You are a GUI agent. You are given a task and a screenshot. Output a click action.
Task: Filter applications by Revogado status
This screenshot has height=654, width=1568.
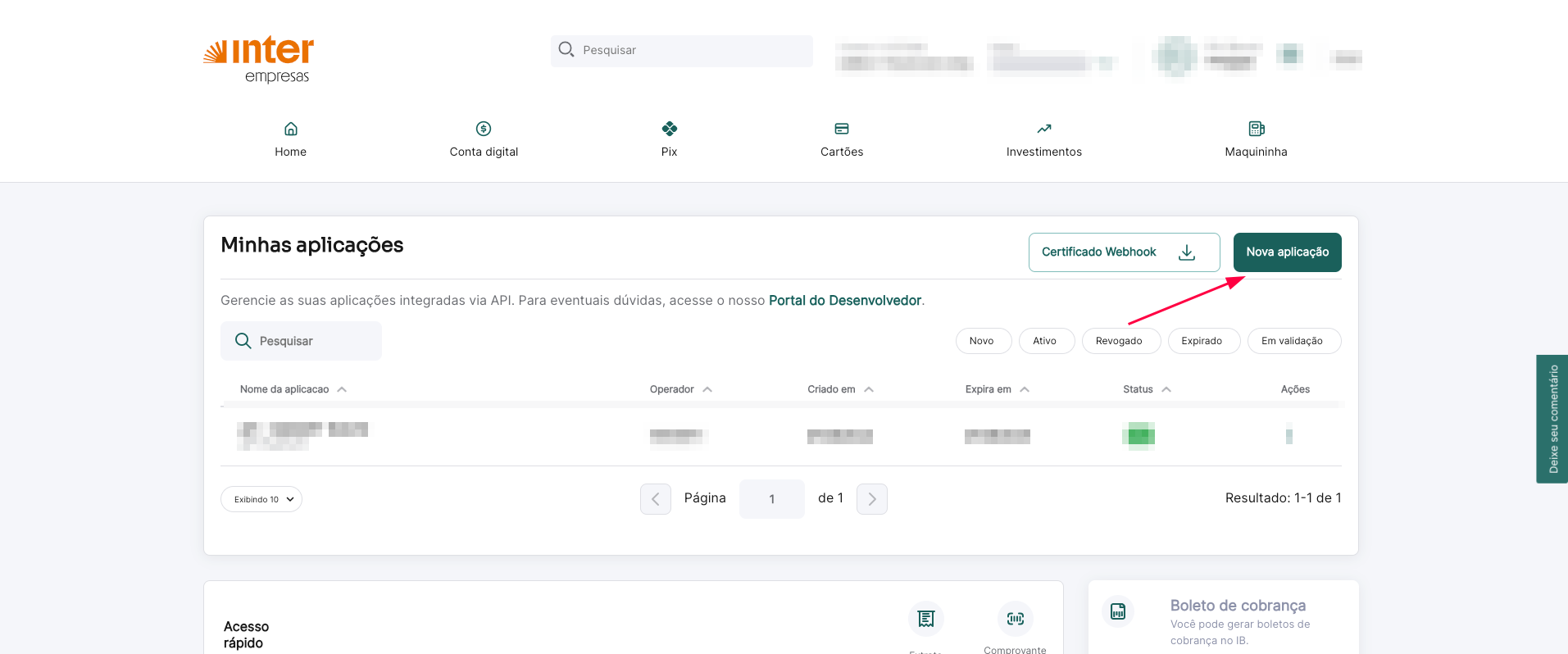click(x=1121, y=341)
